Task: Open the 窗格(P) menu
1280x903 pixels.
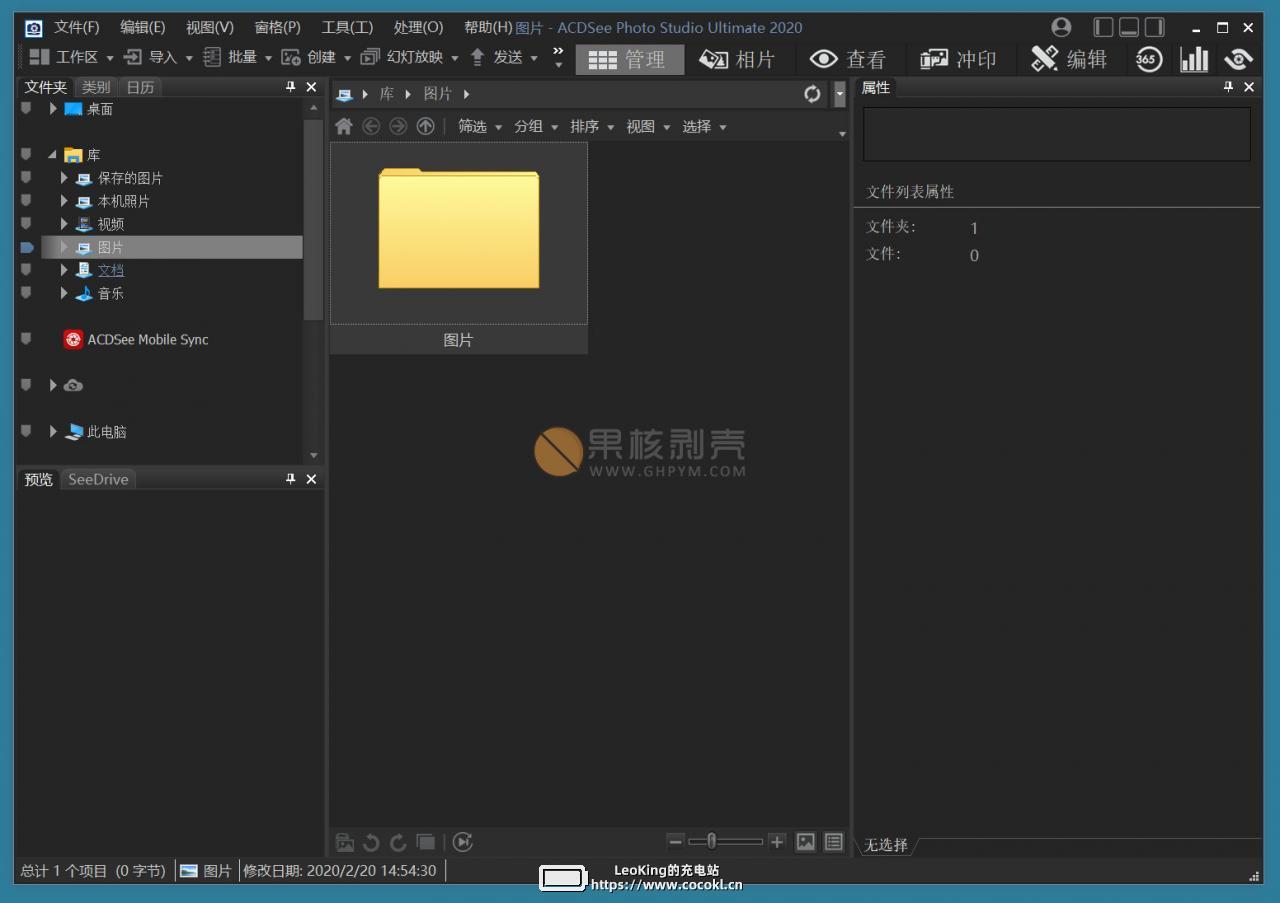Action: 278,27
